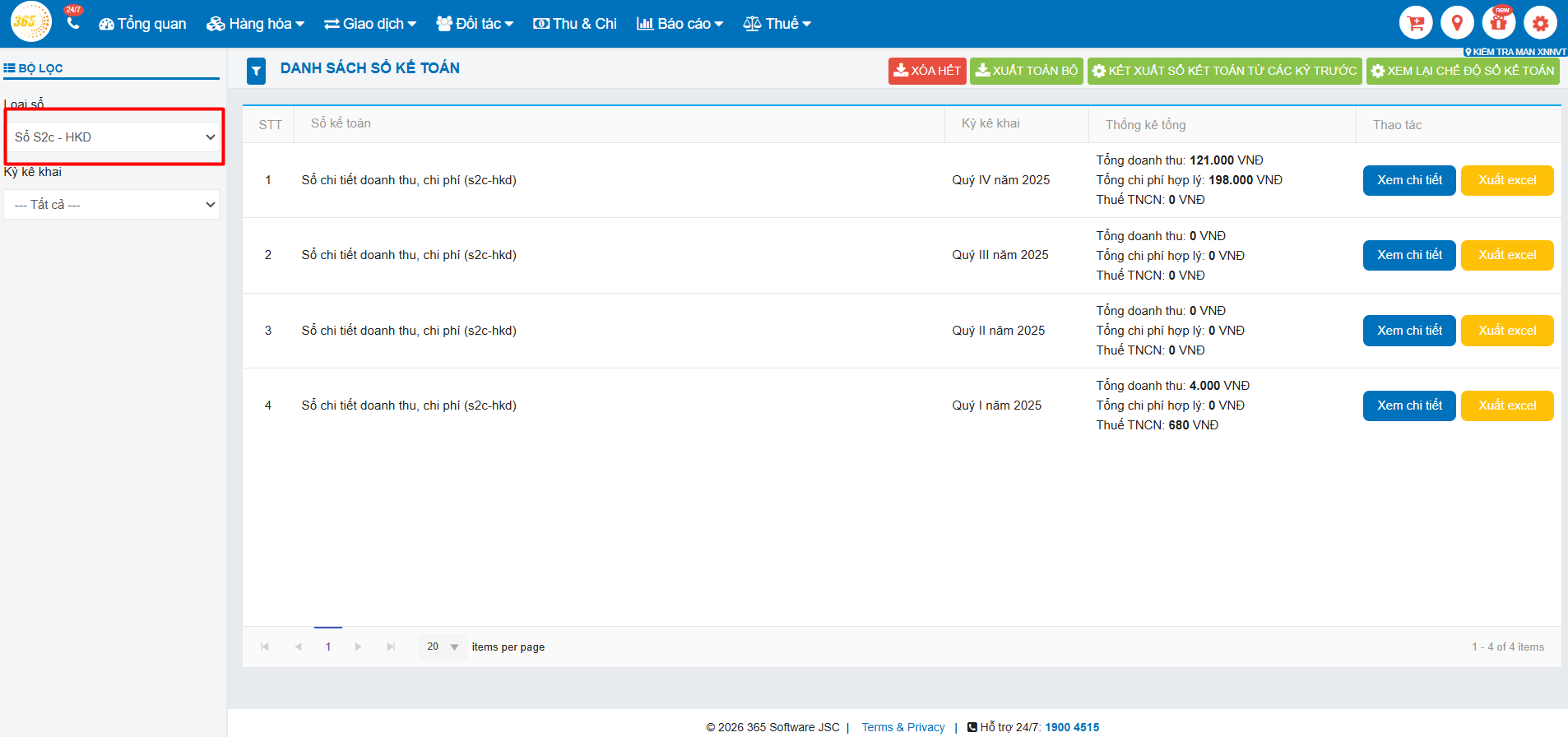Screen dimensions: 1568x737
Task: Open the new gift icon
Action: coord(1498,23)
